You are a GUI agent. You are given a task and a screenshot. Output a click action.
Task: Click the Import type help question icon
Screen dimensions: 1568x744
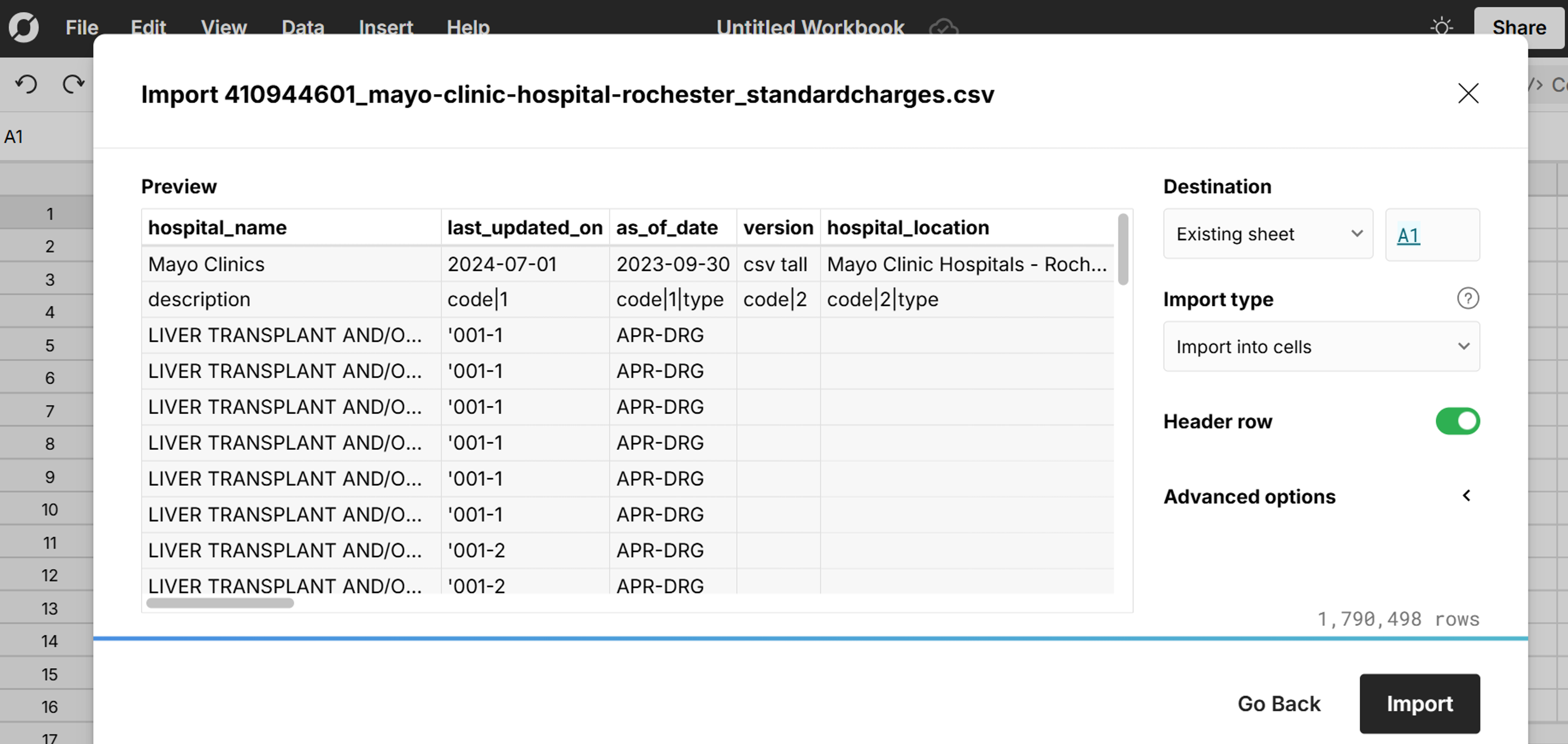(1468, 299)
